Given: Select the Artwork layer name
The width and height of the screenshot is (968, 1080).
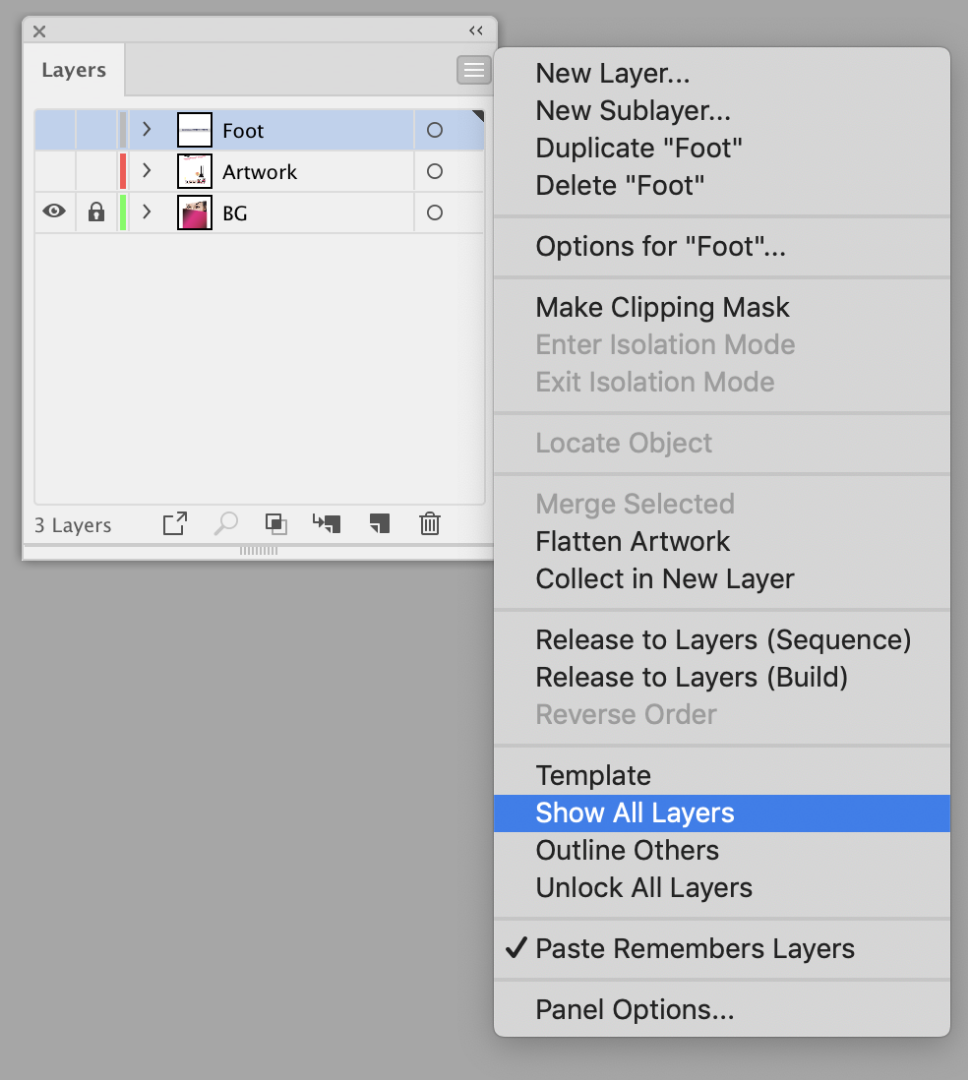Looking at the screenshot, I should 260,172.
